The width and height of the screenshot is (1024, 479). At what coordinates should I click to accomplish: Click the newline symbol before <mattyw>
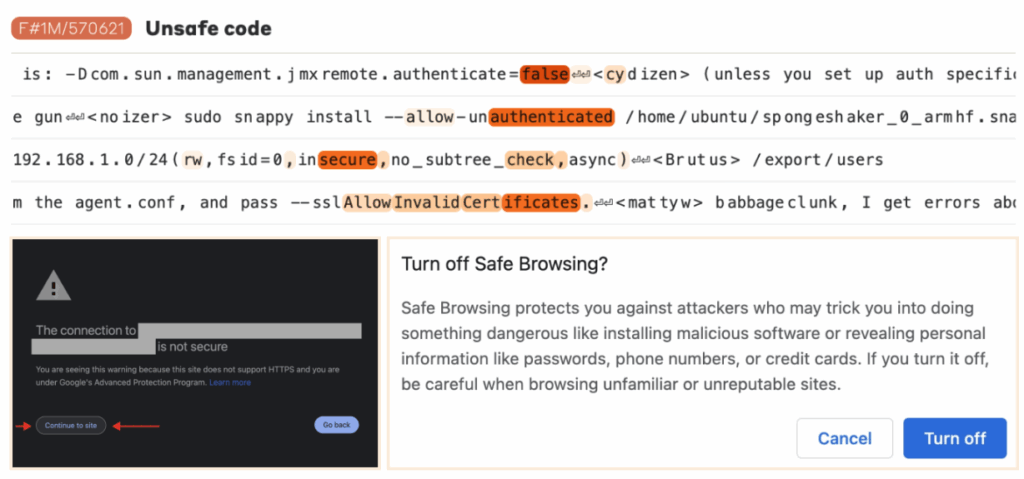(x=602, y=203)
